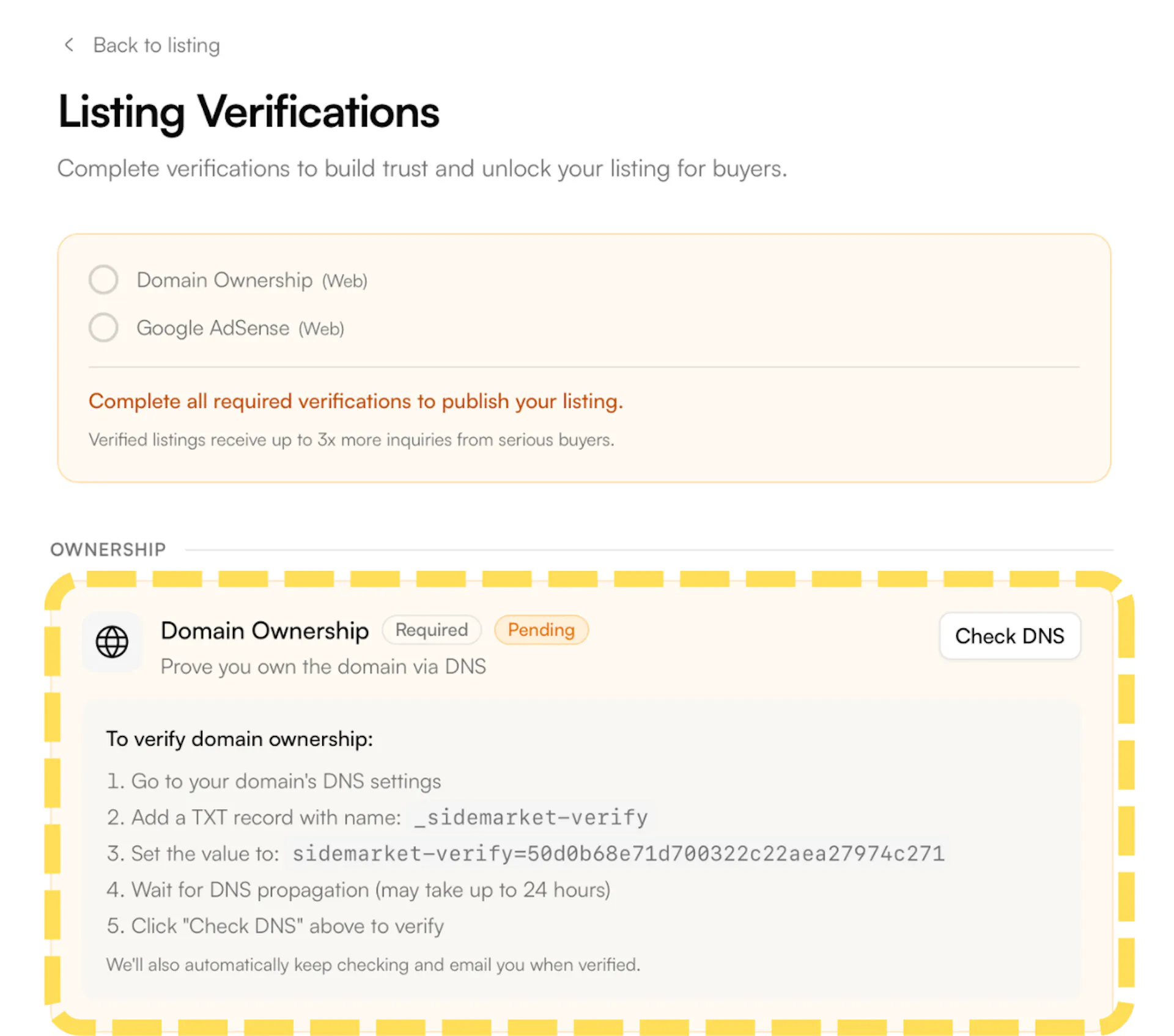Click the Domain Ownership card title
This screenshot has width=1174, height=1036.
[264, 630]
